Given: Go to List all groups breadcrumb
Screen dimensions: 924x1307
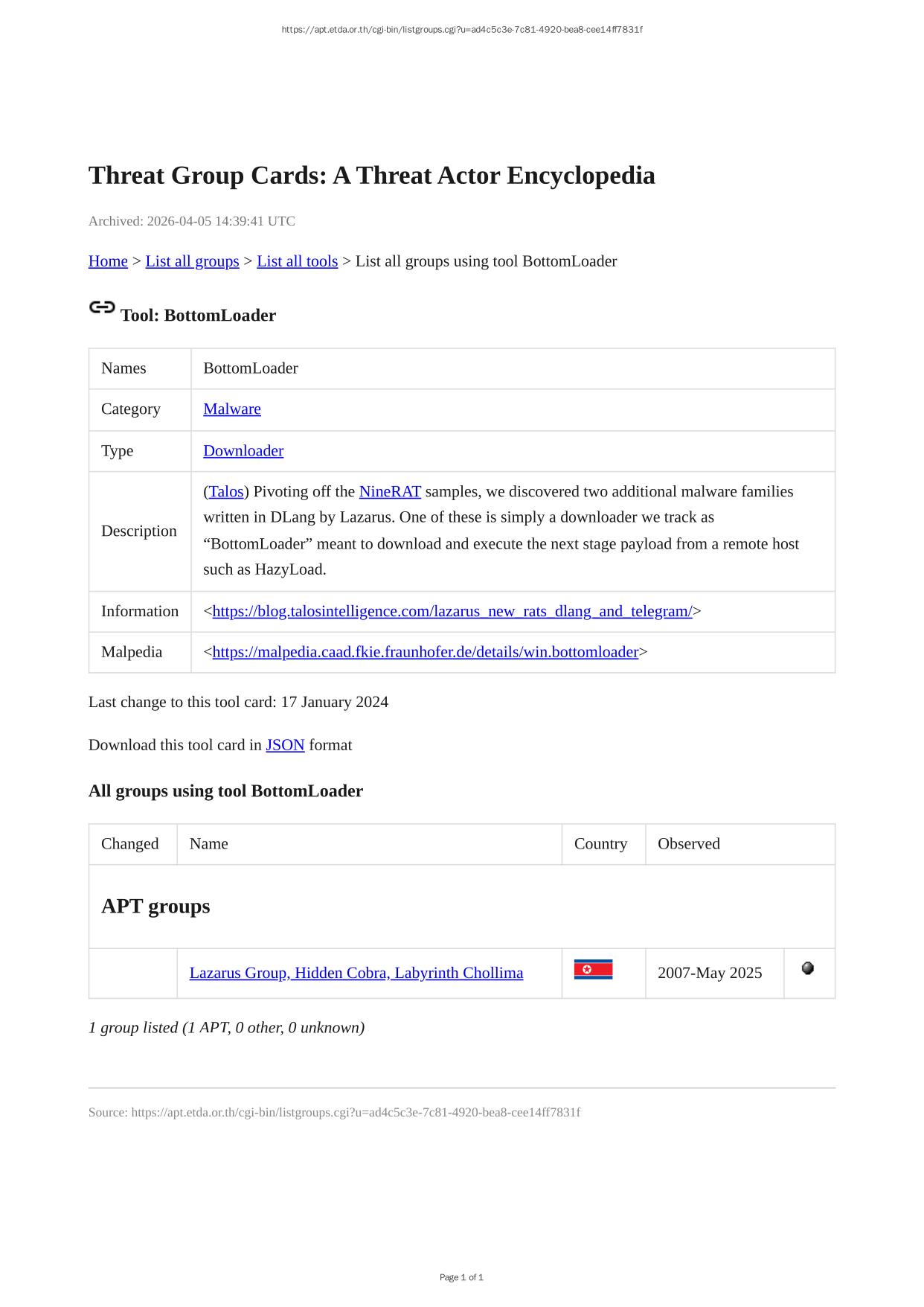Looking at the screenshot, I should (x=192, y=261).
